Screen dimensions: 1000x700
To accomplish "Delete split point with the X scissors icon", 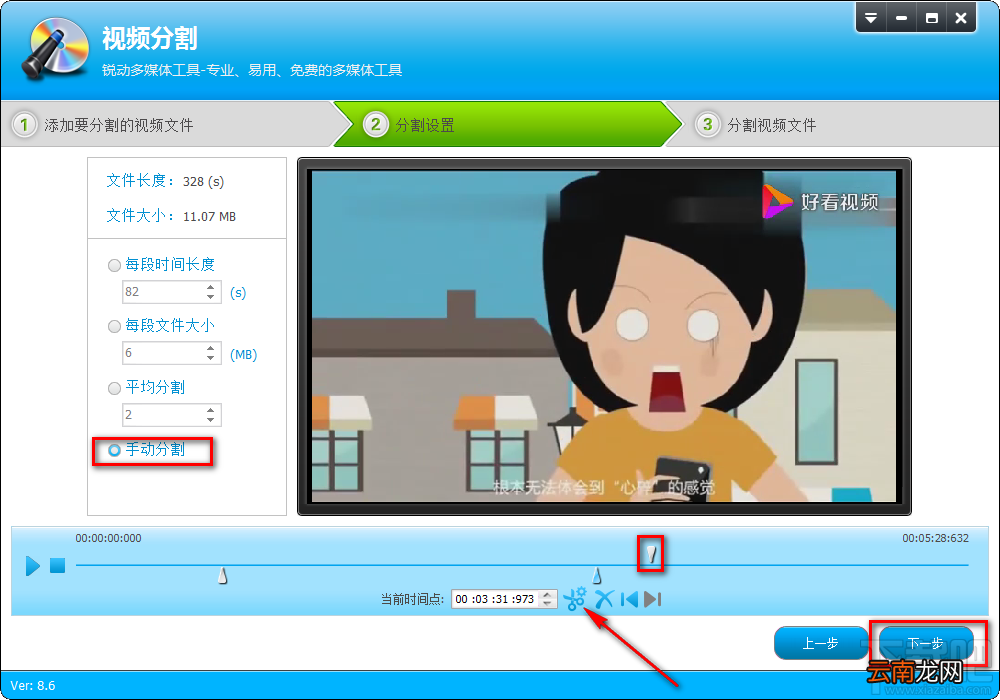I will tap(604, 599).
